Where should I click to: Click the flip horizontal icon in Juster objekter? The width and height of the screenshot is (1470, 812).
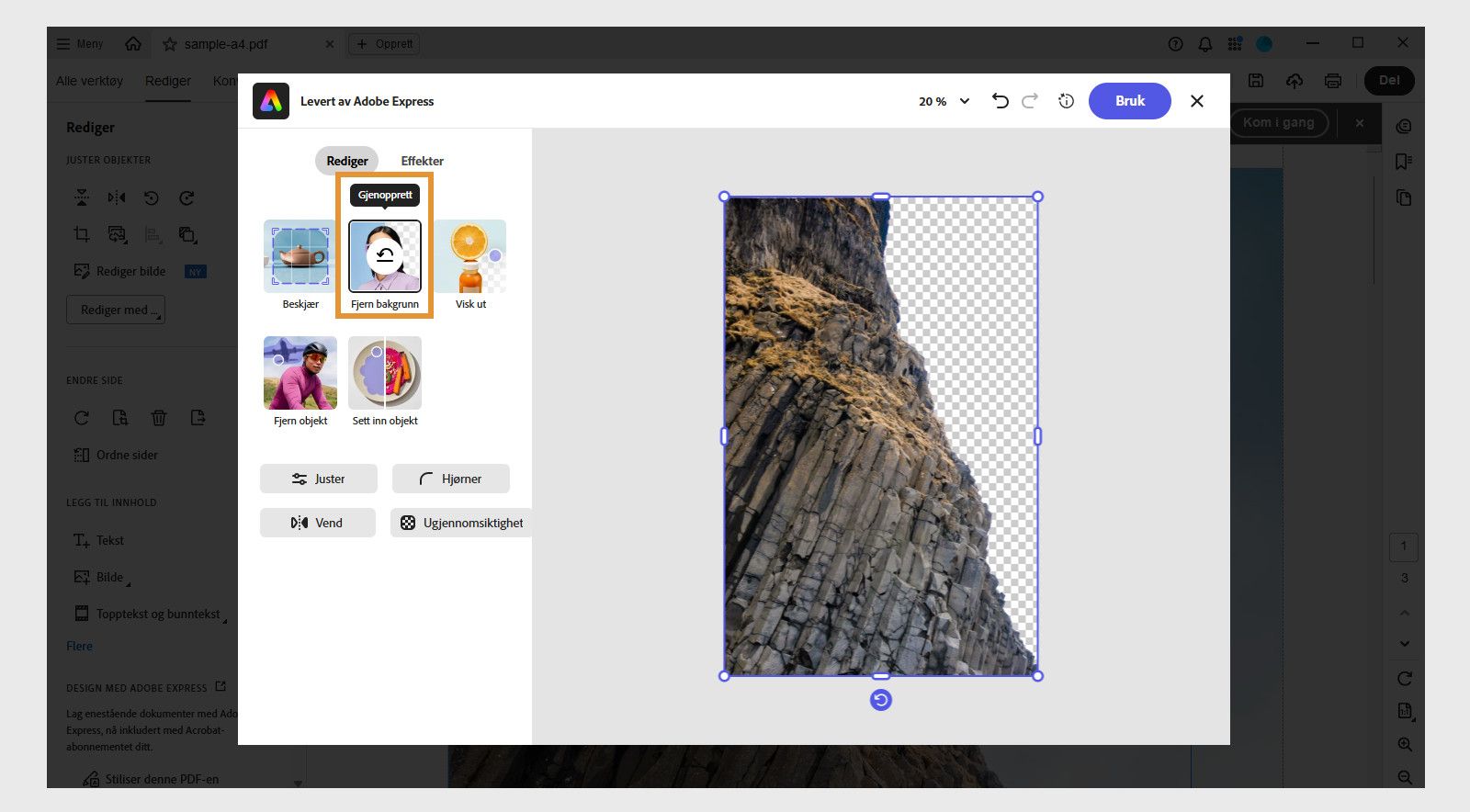[117, 197]
